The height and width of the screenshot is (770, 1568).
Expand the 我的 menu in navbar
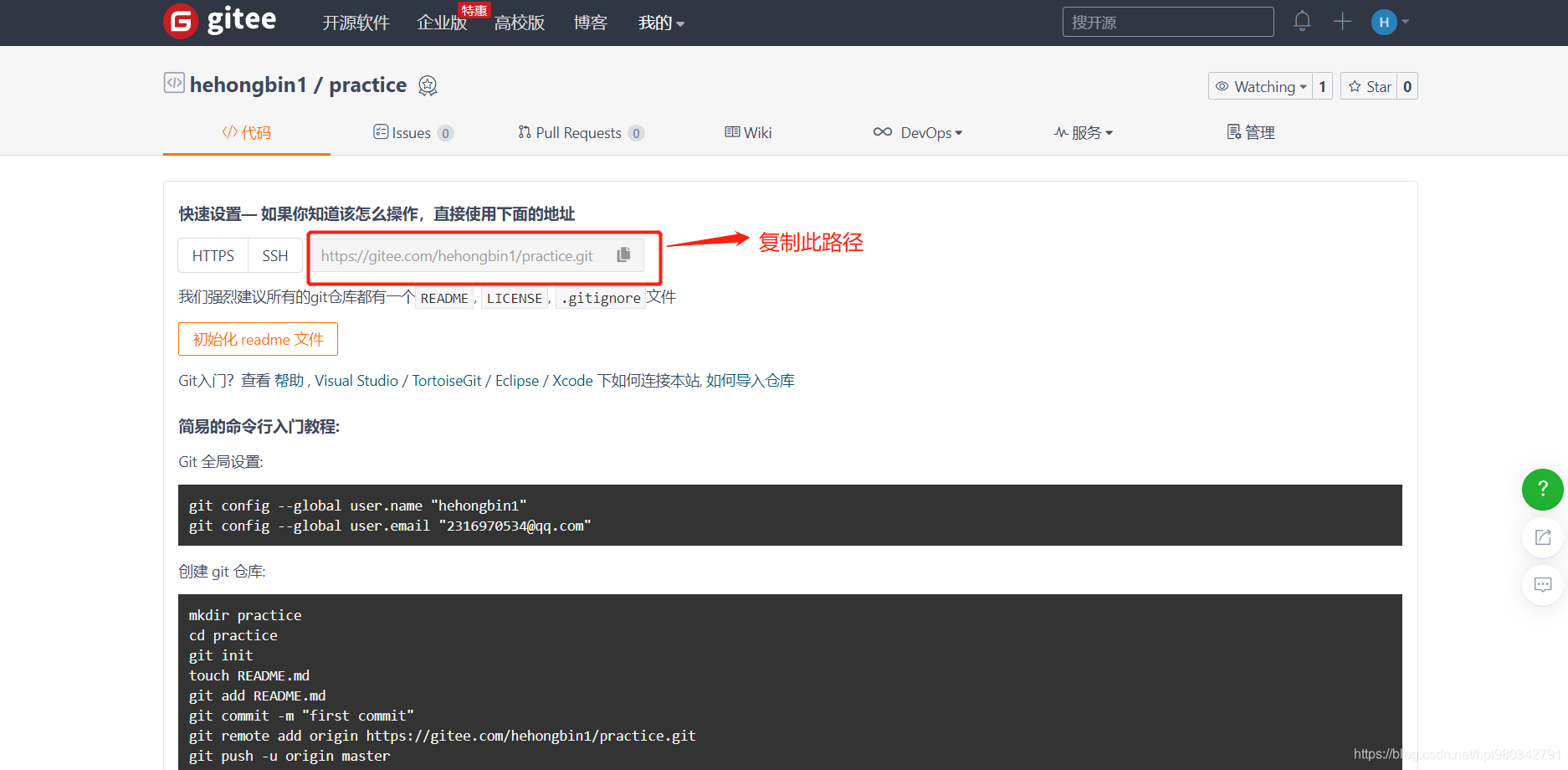click(661, 23)
